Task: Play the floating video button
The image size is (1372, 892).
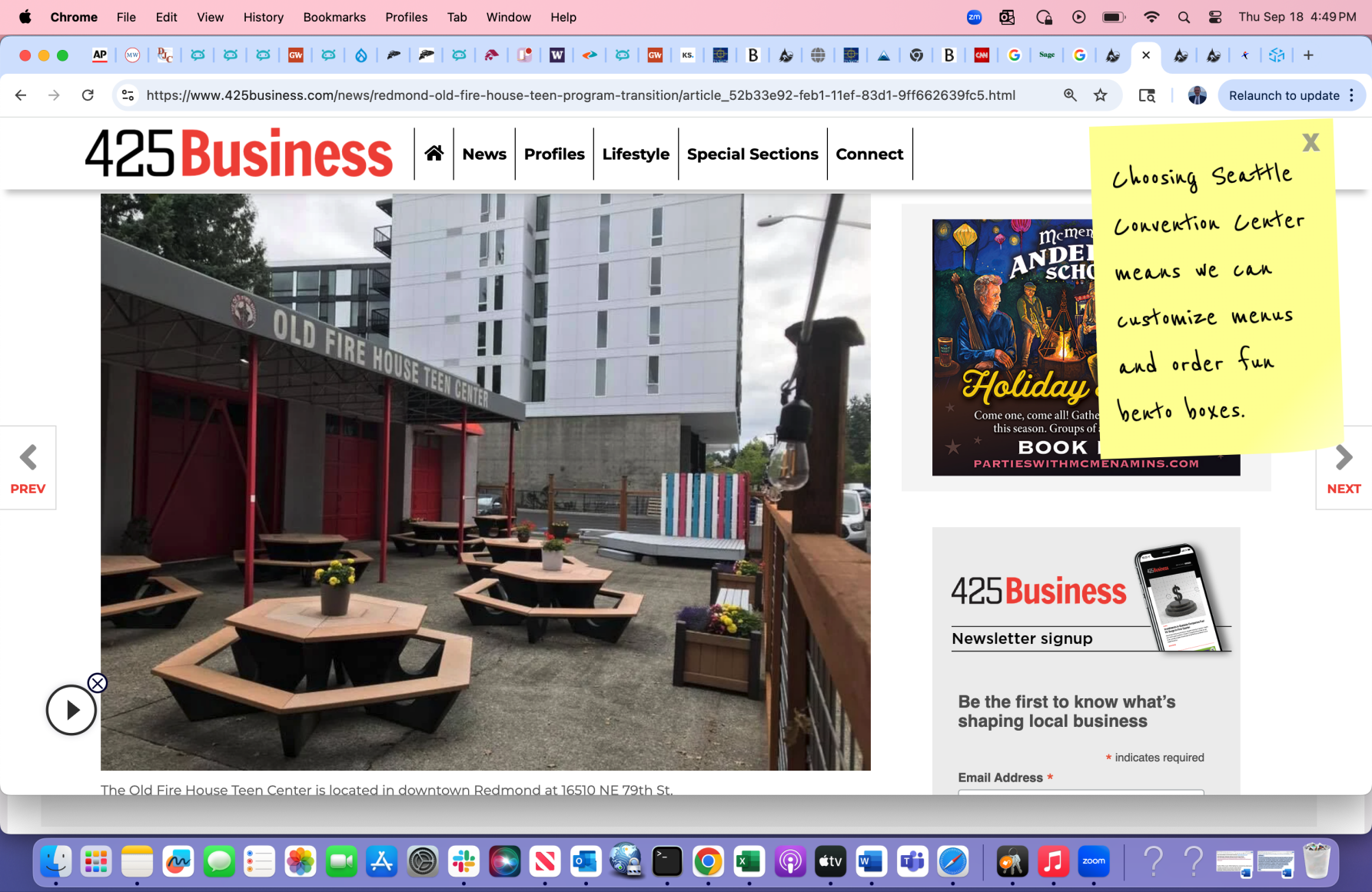Action: click(x=71, y=710)
